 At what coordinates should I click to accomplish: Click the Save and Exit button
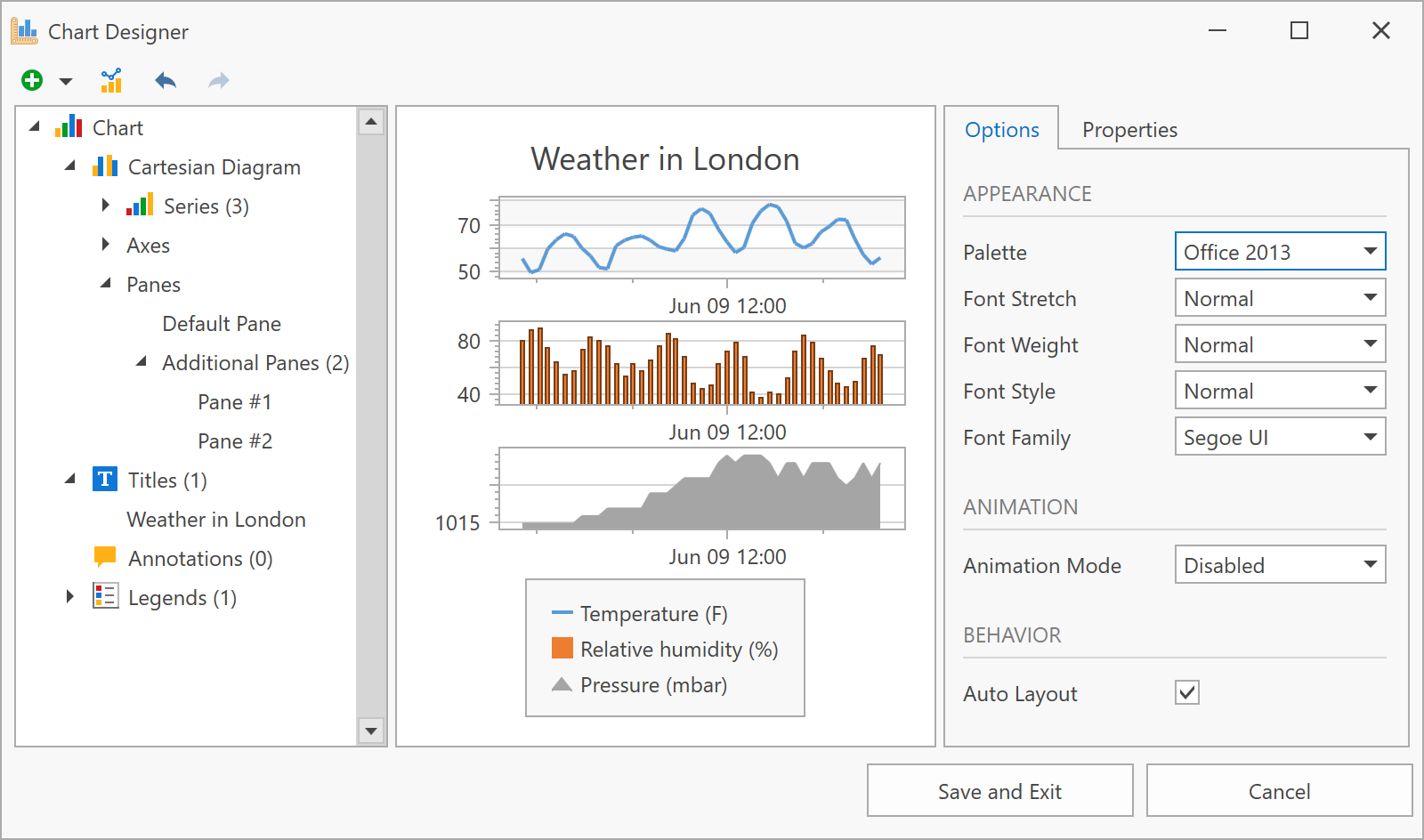pyautogui.click(x=999, y=790)
